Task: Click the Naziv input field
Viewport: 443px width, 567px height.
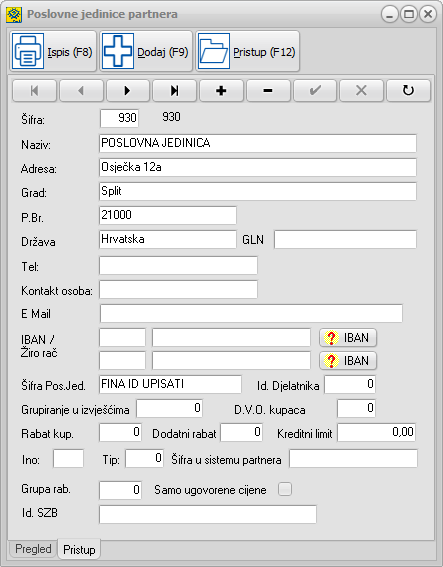Action: tap(258, 143)
